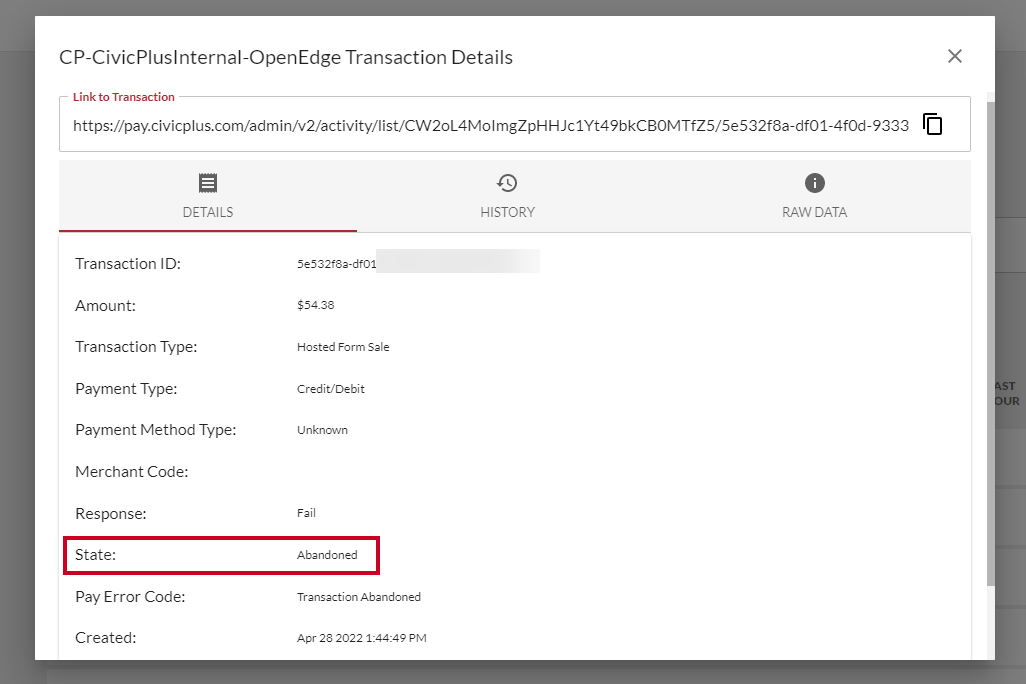
Task: Click the 'Hosted Form Sale' transaction type value
Action: point(343,347)
